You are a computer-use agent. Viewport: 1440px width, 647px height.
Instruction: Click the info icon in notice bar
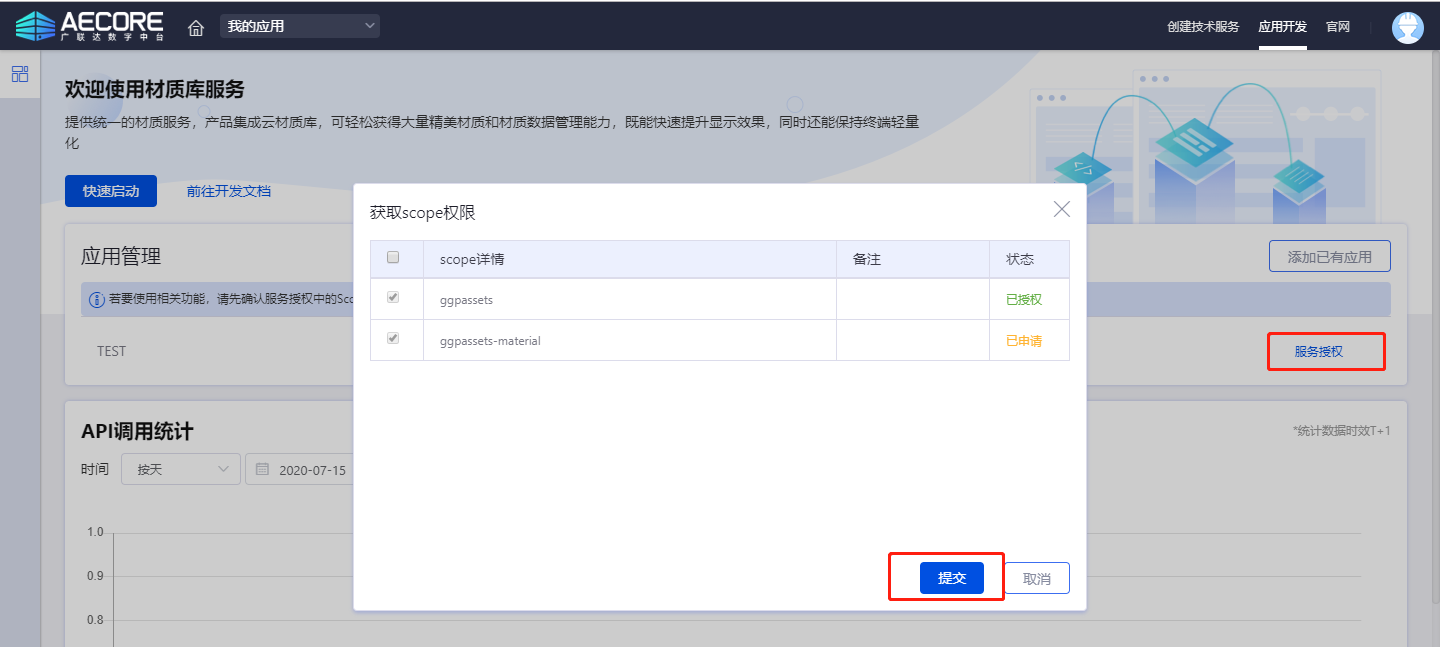coord(97,299)
